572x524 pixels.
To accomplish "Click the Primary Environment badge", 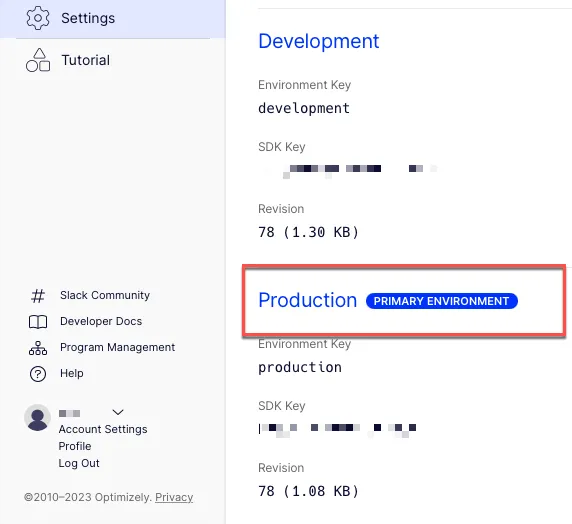I will coord(442,301).
